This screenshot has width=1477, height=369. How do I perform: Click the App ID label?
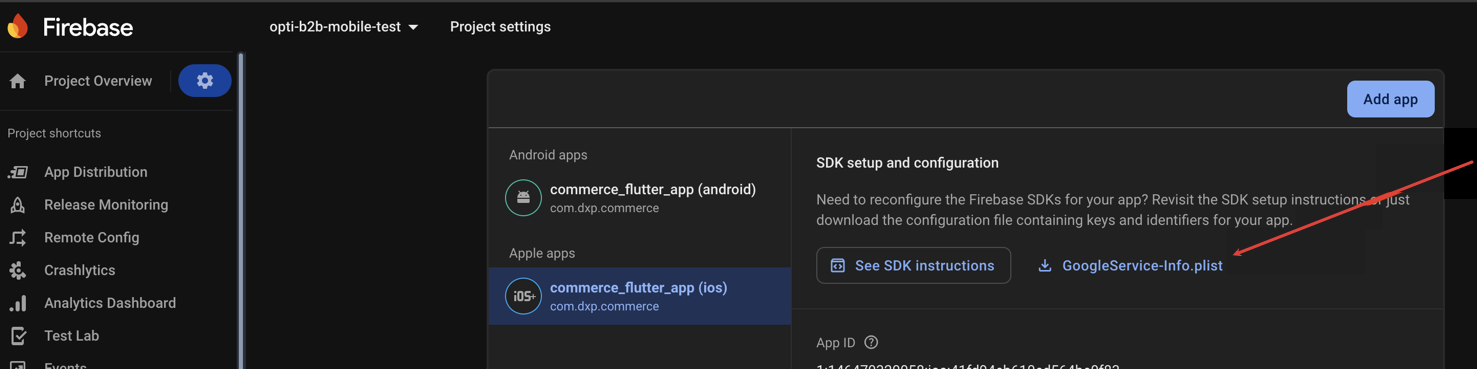click(836, 343)
